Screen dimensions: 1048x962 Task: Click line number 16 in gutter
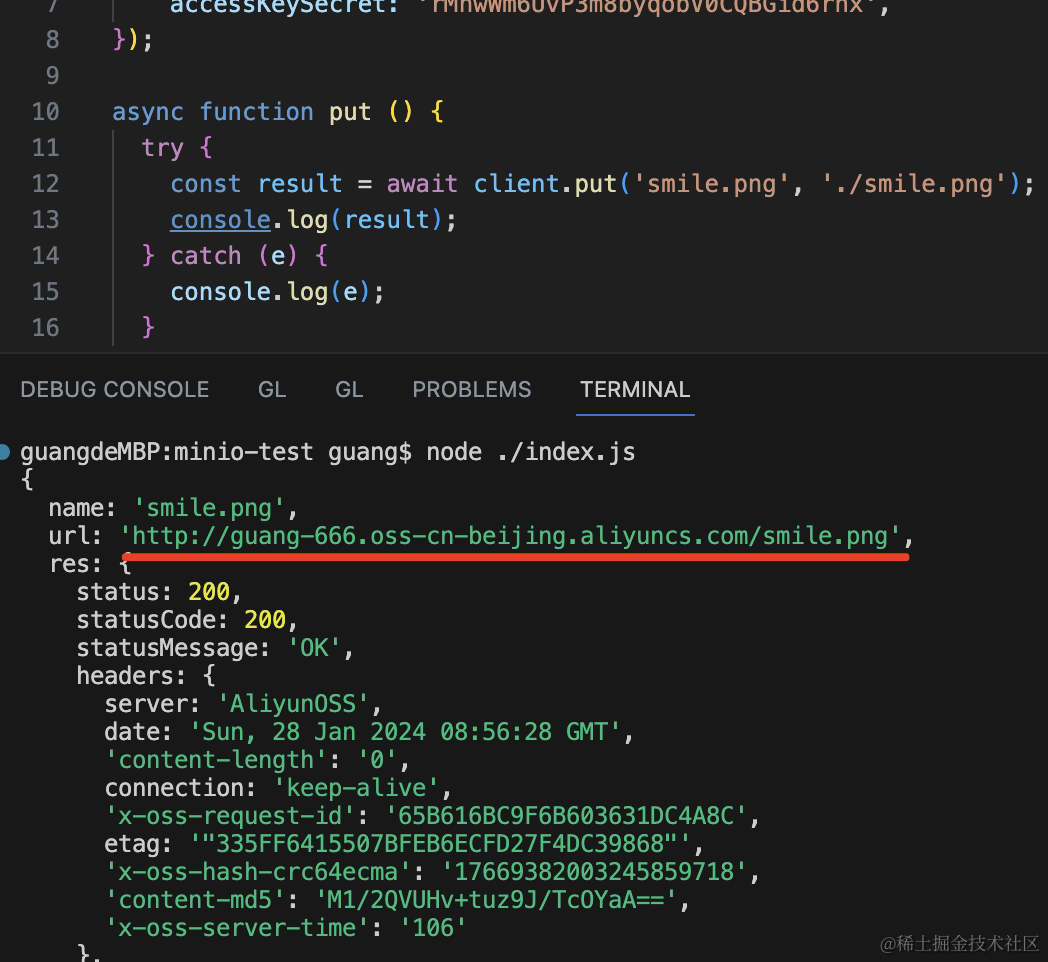coord(45,328)
